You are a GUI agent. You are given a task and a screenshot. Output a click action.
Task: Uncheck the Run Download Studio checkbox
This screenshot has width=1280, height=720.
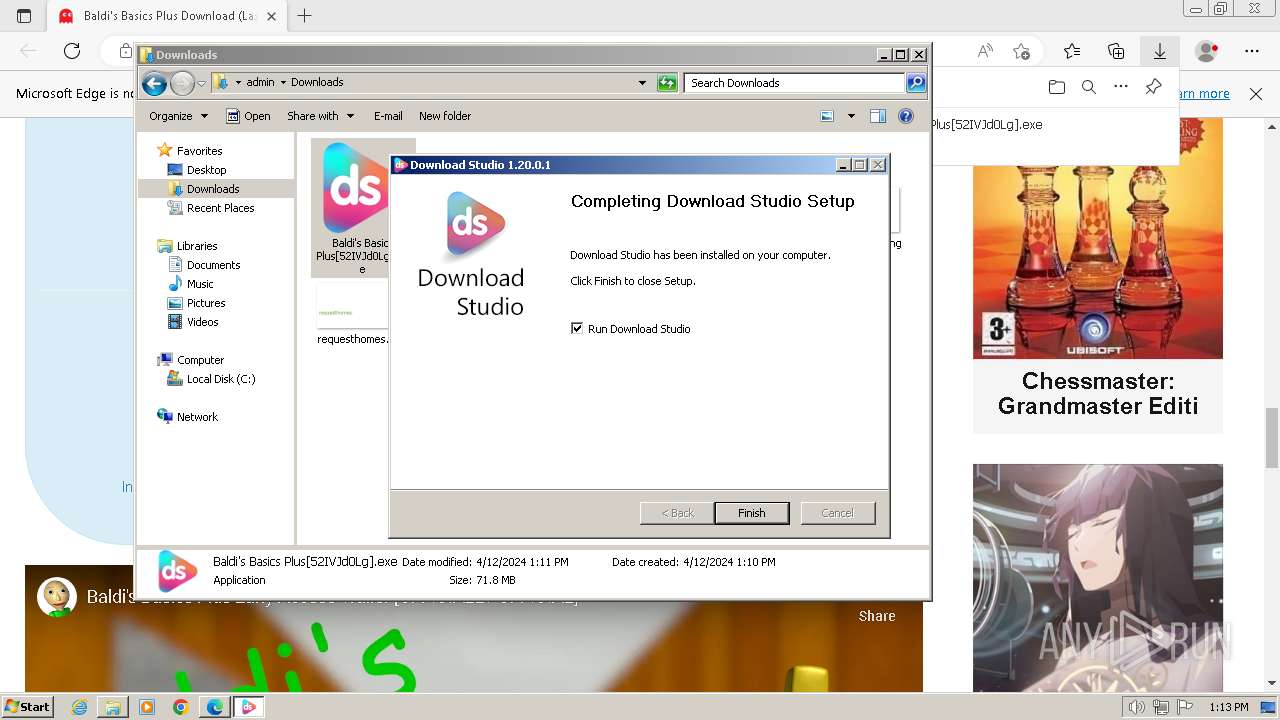point(577,328)
